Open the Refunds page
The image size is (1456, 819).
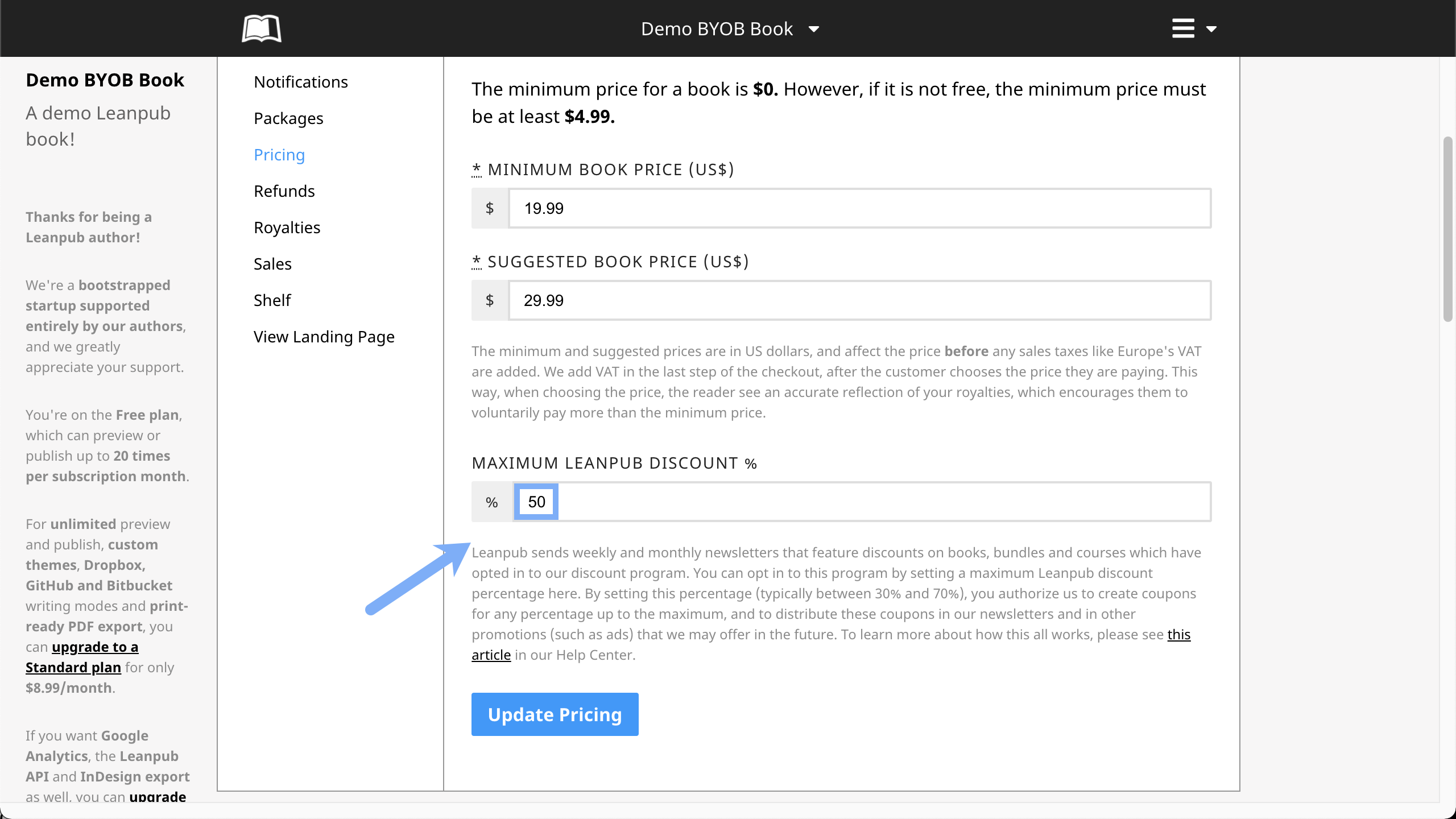pyautogui.click(x=284, y=191)
